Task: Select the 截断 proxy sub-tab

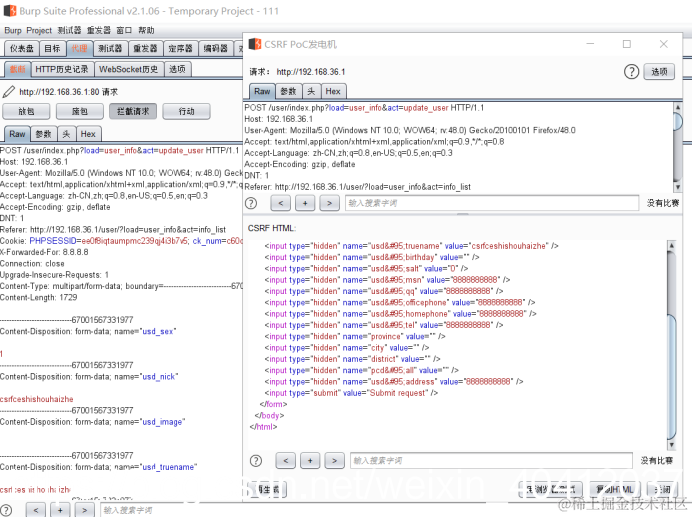Action: [x=18, y=69]
